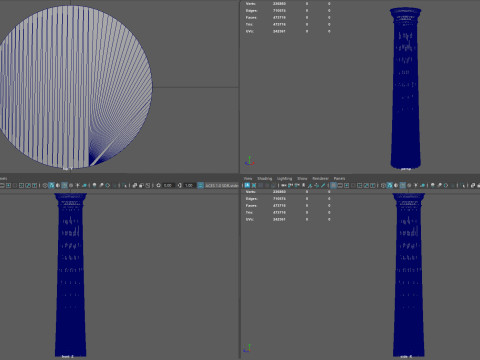Toggle wireframe on shaded in side view toolbar

click(x=403, y=185)
